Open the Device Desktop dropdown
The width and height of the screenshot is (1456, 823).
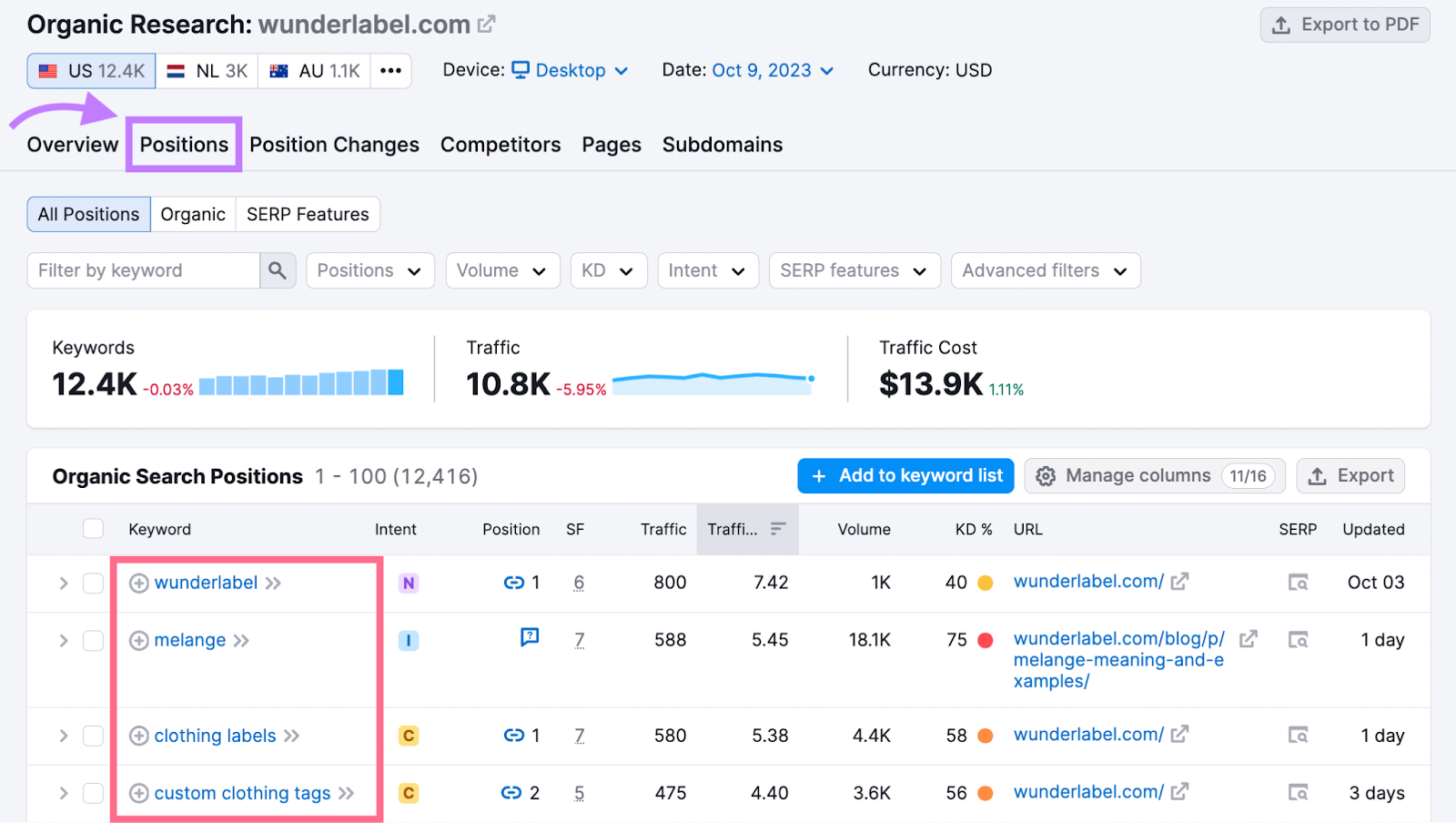point(569,70)
